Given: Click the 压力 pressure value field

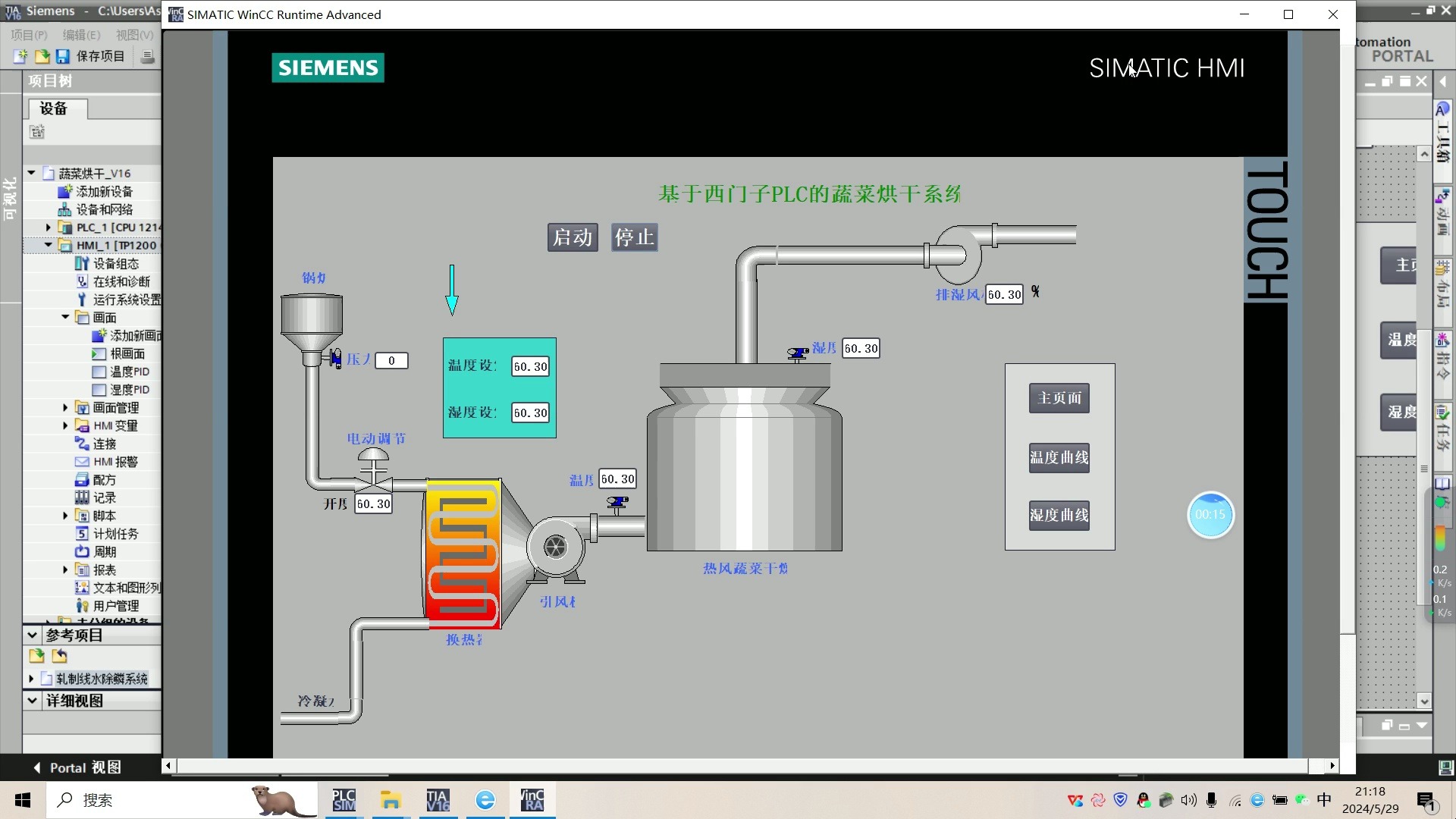Looking at the screenshot, I should click(x=391, y=361).
